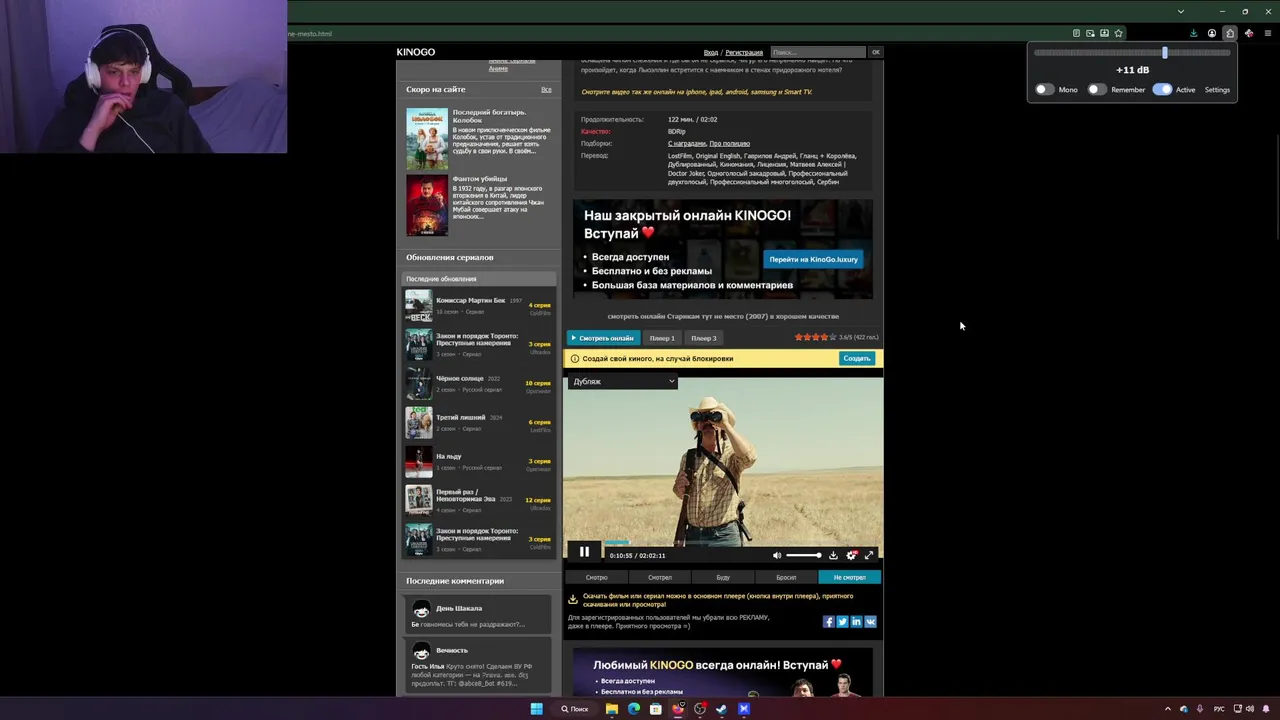The width and height of the screenshot is (1280, 720).
Task: Open Чёрное солнце series update
Action: click(478, 384)
